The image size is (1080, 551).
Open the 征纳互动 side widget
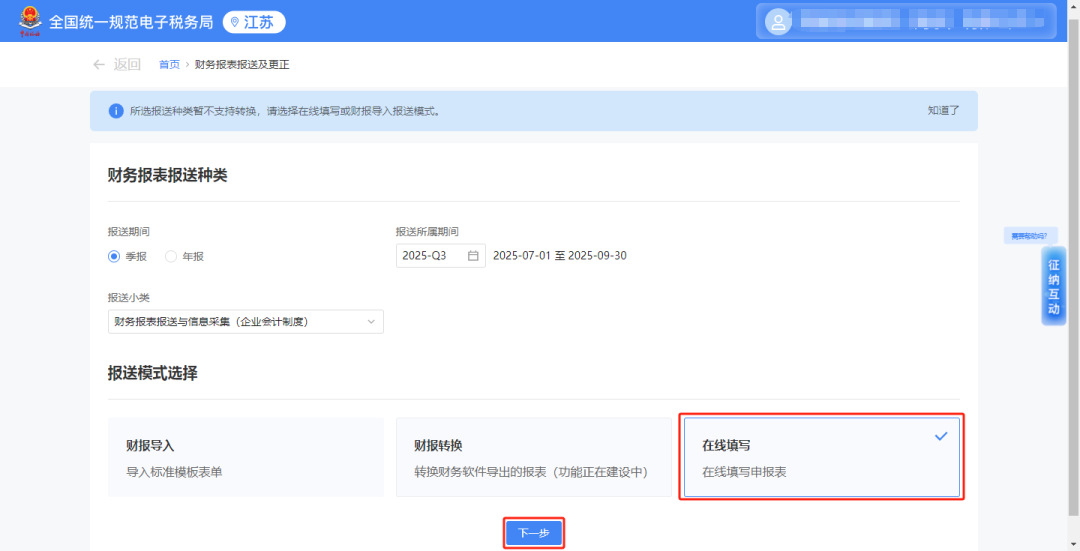pyautogui.click(x=1053, y=288)
